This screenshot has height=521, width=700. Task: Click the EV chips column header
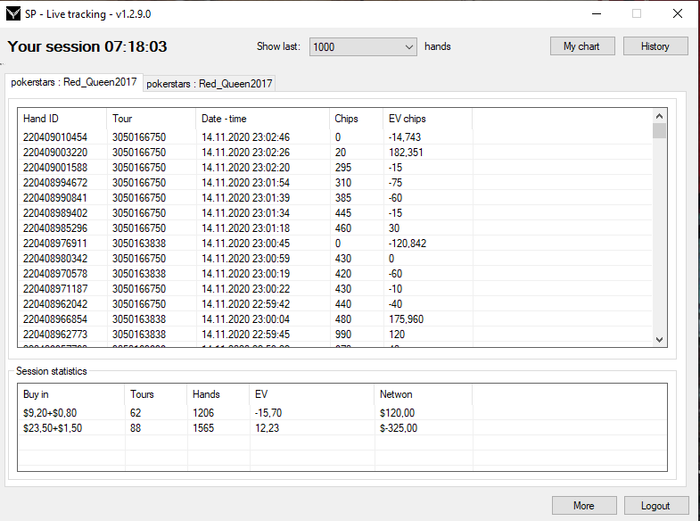coord(428,119)
